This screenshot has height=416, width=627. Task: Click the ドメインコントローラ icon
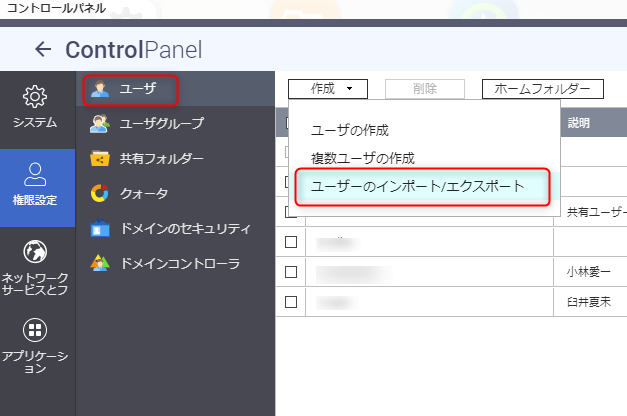(x=99, y=264)
